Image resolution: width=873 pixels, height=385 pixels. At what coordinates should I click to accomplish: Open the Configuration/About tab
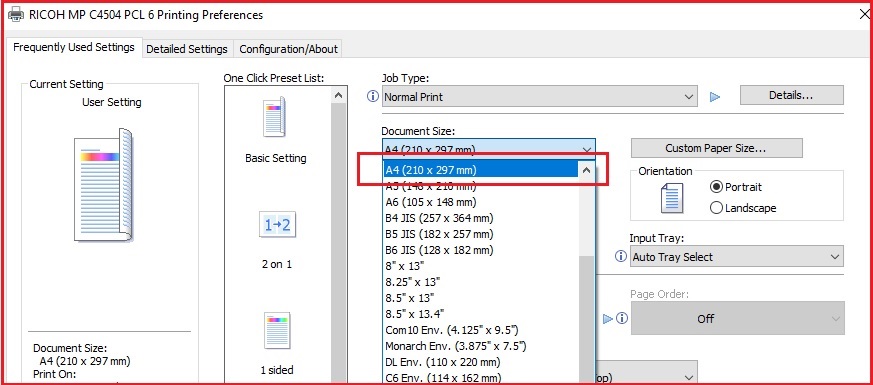(288, 49)
